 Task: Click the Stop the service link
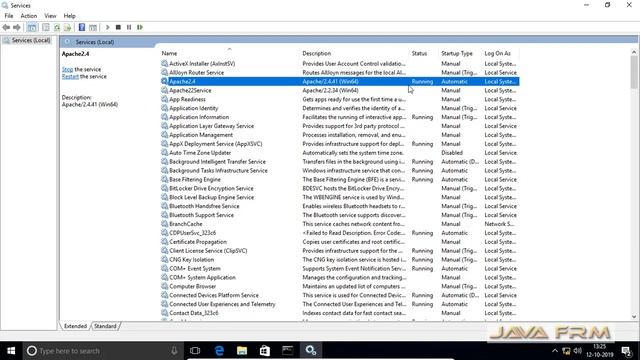click(67, 69)
